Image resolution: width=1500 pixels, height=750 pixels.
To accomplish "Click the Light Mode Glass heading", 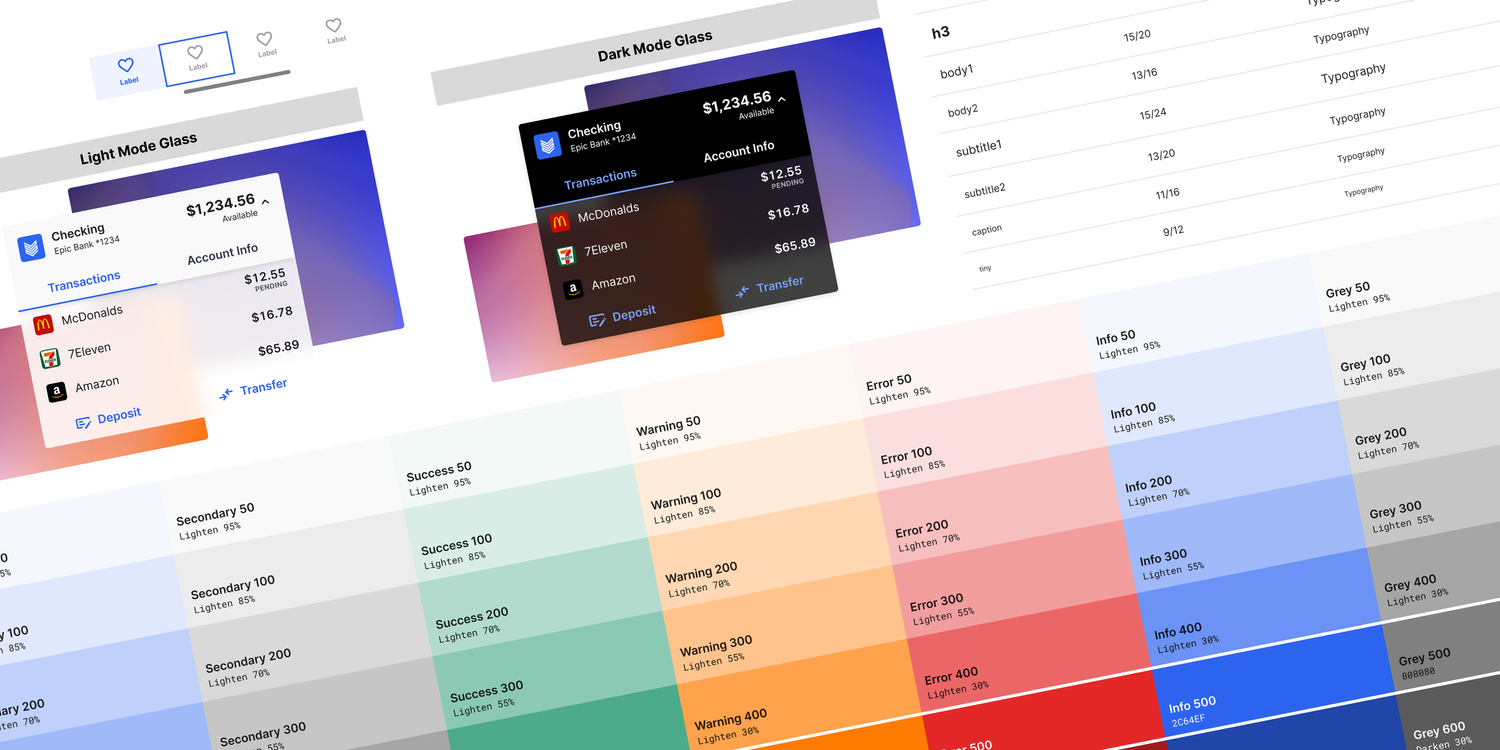I will [139, 150].
